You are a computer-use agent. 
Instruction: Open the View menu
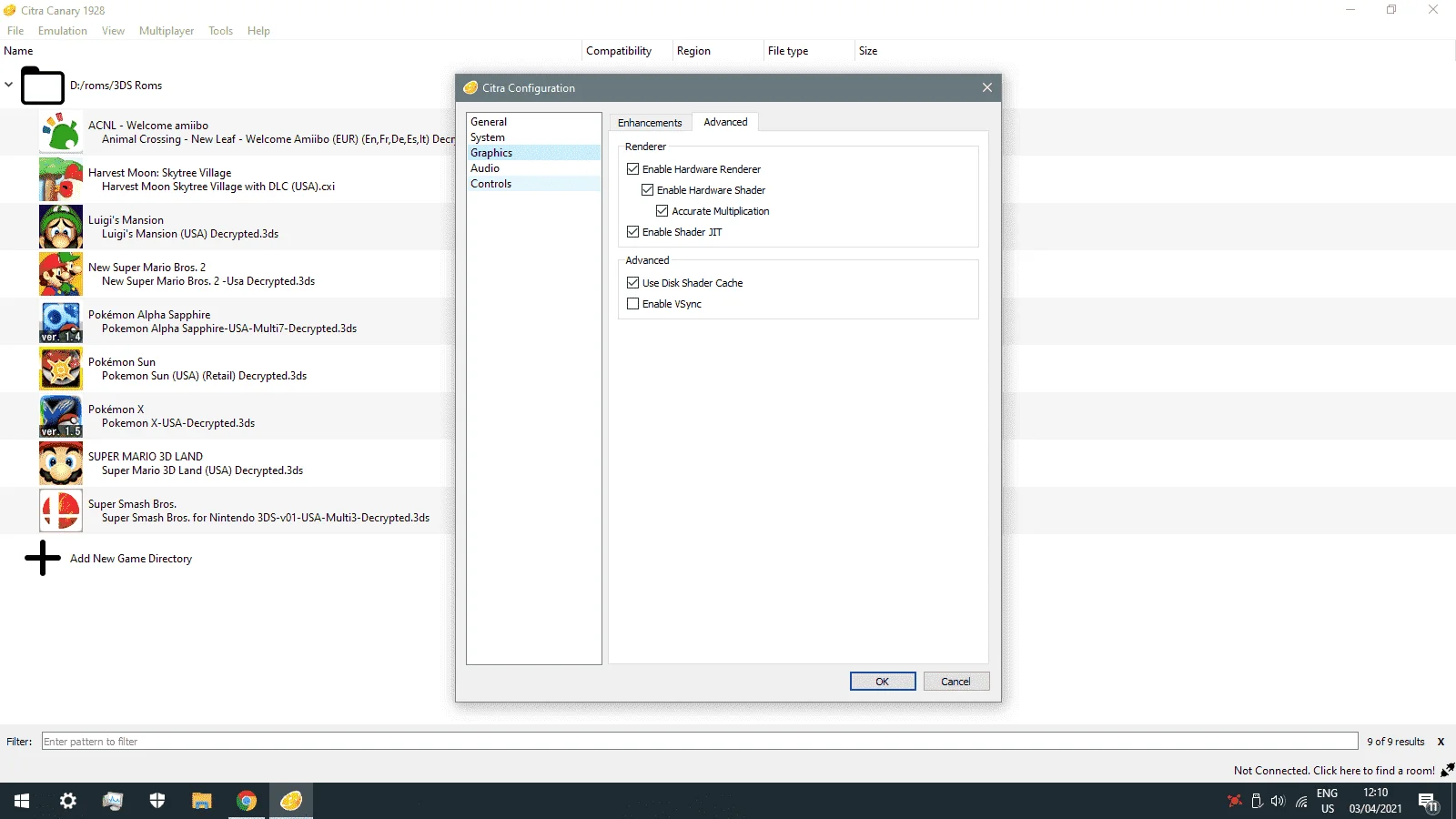click(x=113, y=31)
